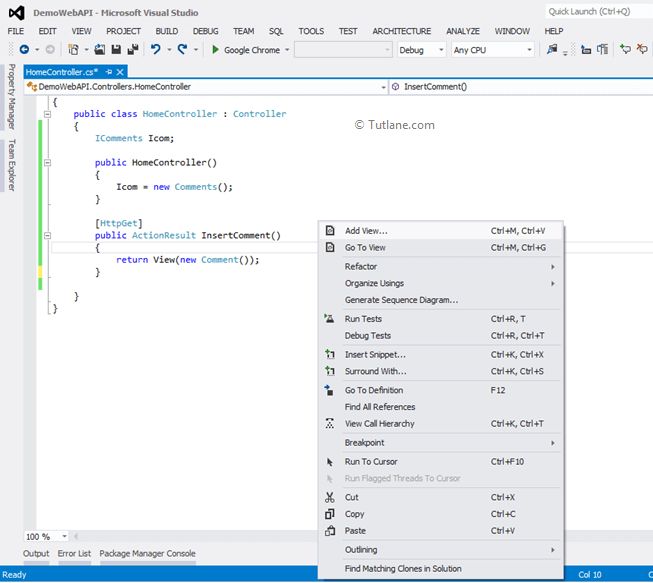The image size is (653, 583).
Task: Collapse the HomeController class outline
Action: (x=47, y=114)
